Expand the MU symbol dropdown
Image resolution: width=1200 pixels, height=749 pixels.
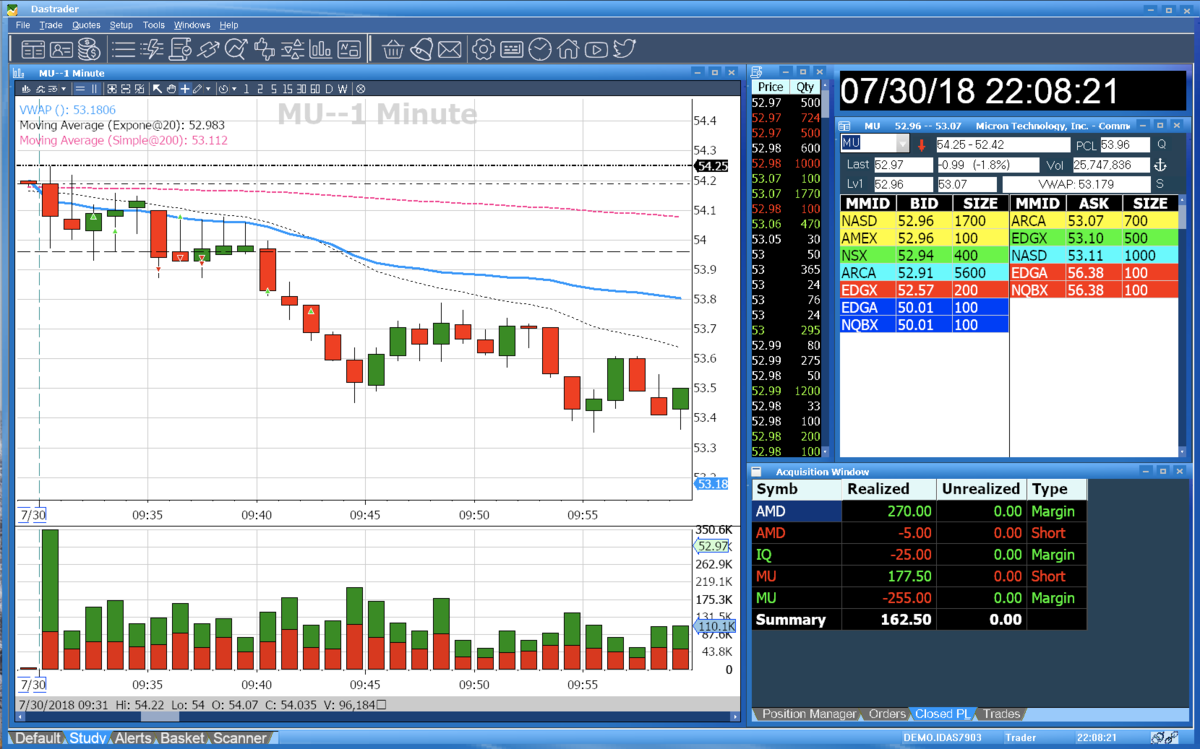point(903,144)
